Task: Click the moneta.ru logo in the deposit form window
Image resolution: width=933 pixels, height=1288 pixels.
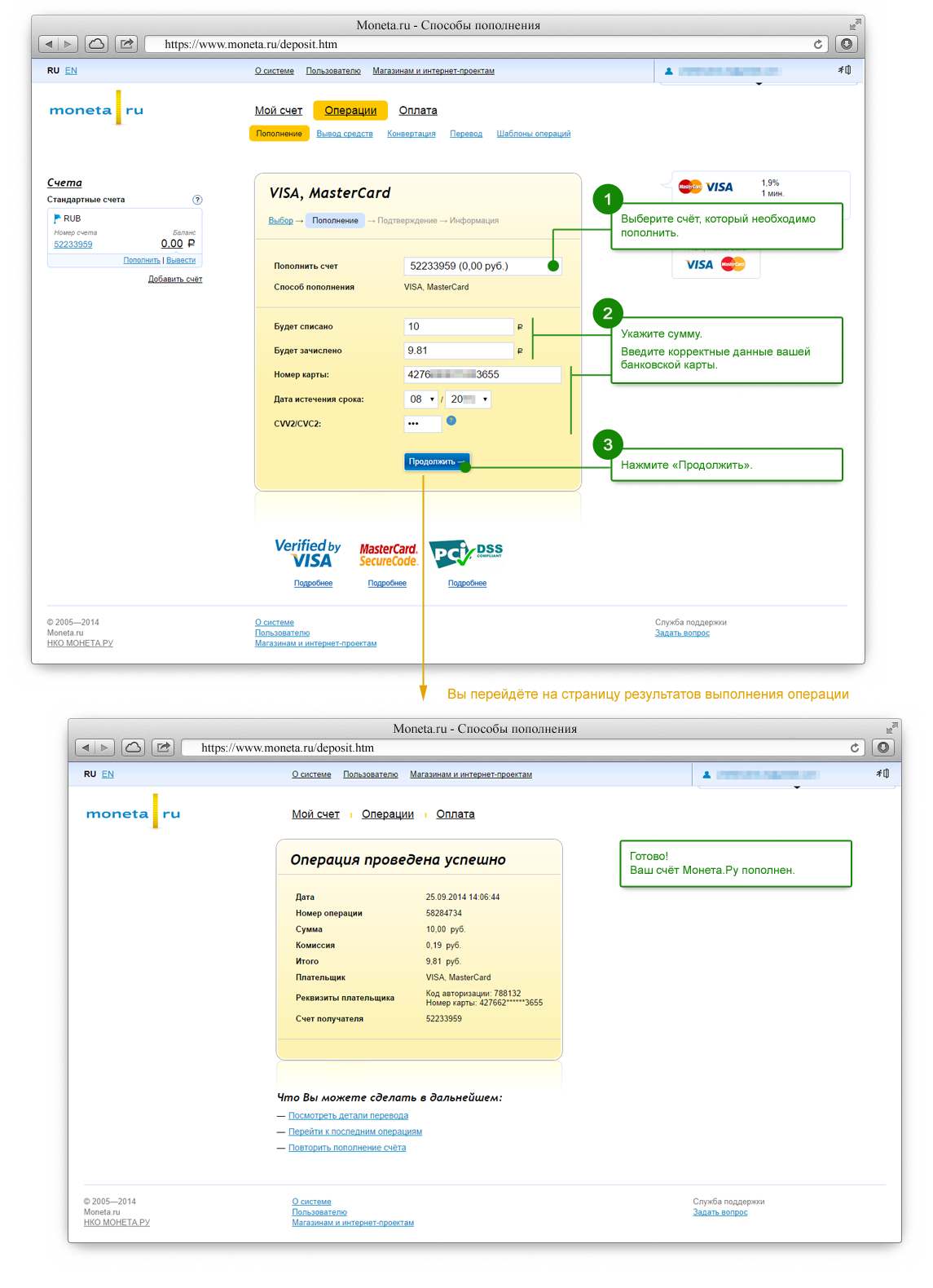Action: (x=96, y=109)
